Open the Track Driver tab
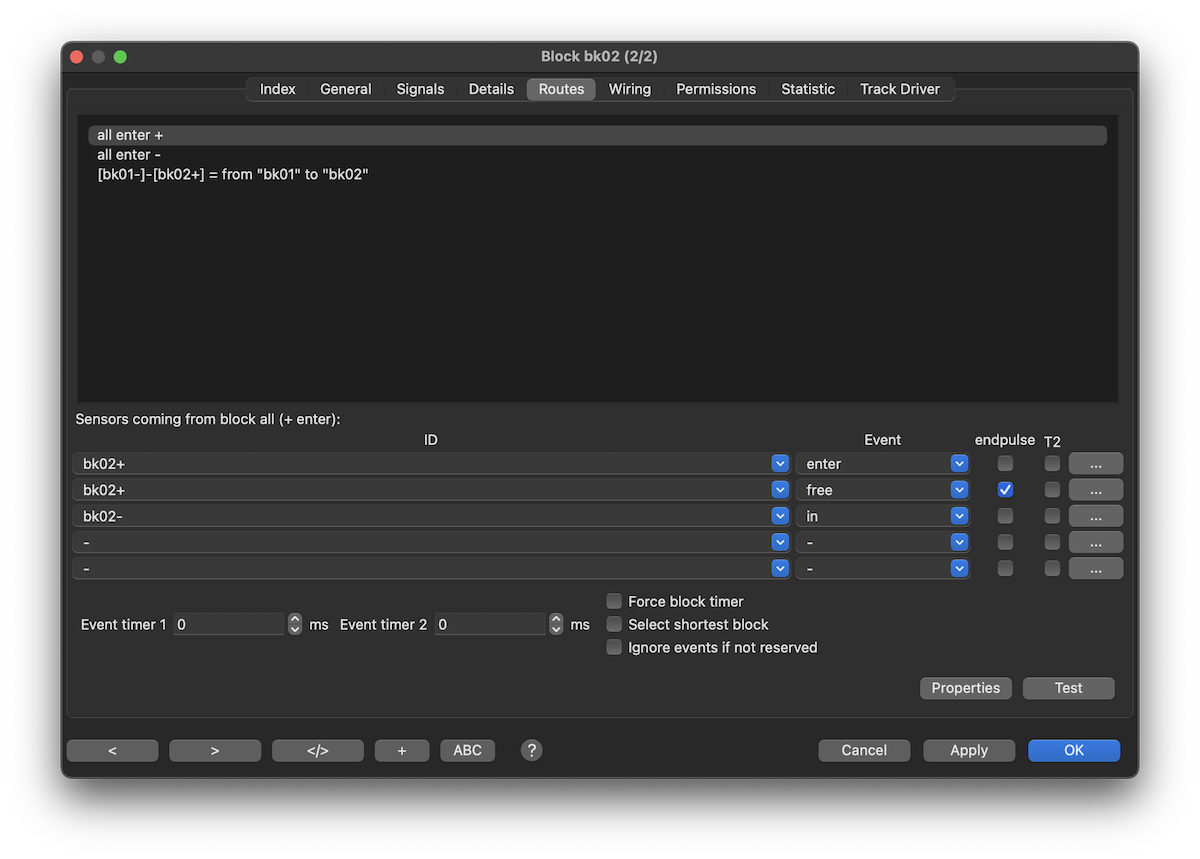Viewport: 1200px width, 859px height. click(900, 89)
